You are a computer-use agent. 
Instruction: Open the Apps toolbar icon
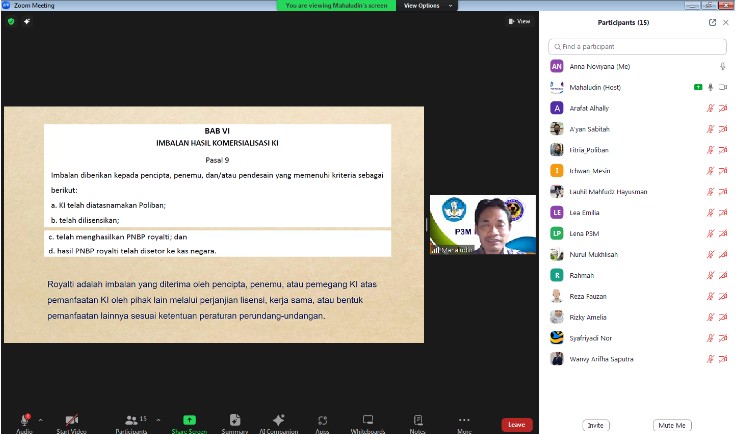coord(322,420)
